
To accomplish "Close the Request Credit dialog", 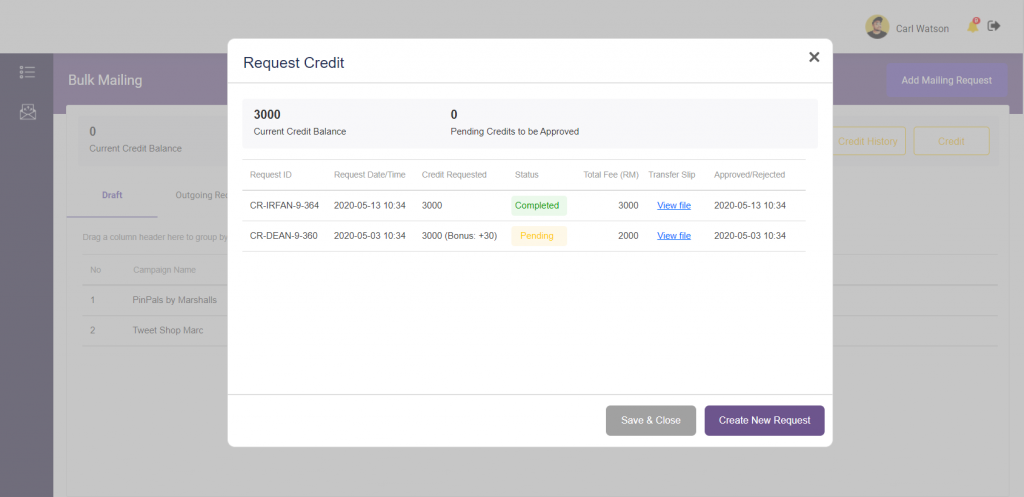I will point(814,57).
